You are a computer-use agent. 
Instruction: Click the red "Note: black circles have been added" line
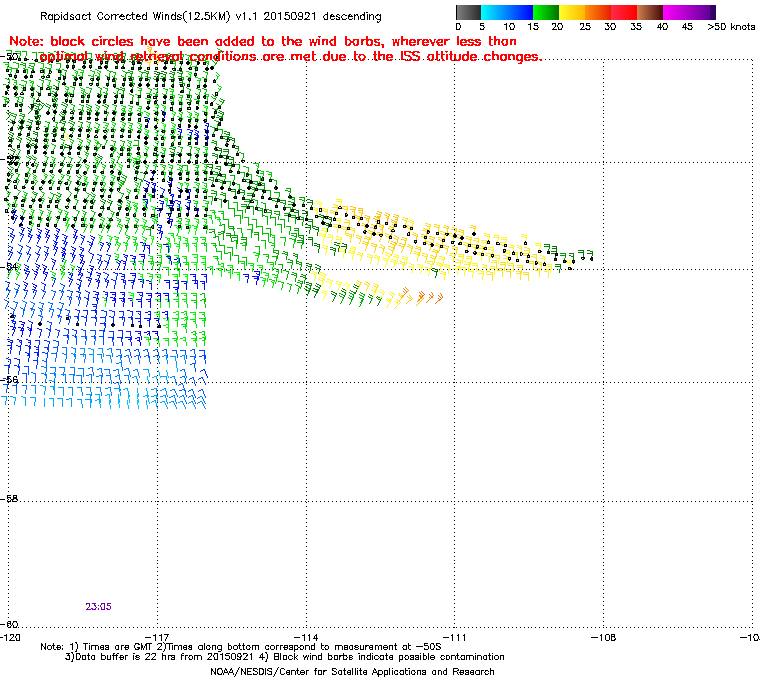pyautogui.click(x=263, y=41)
